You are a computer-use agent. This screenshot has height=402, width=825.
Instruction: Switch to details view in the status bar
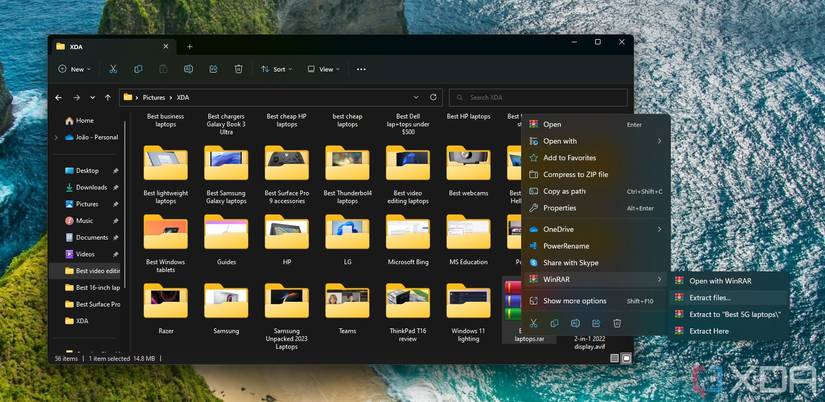(615, 358)
